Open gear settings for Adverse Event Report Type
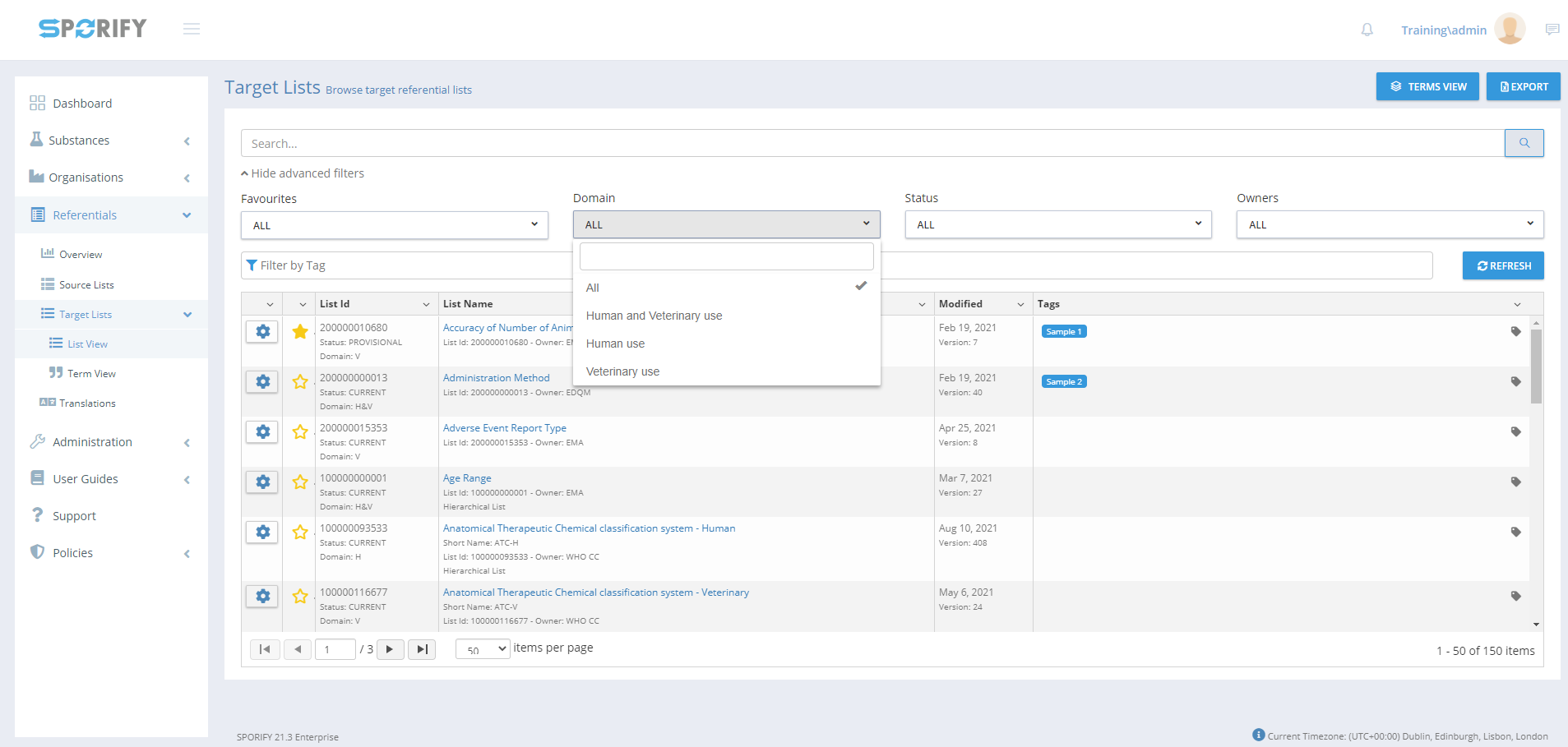This screenshot has width=1568, height=747. coord(262,431)
